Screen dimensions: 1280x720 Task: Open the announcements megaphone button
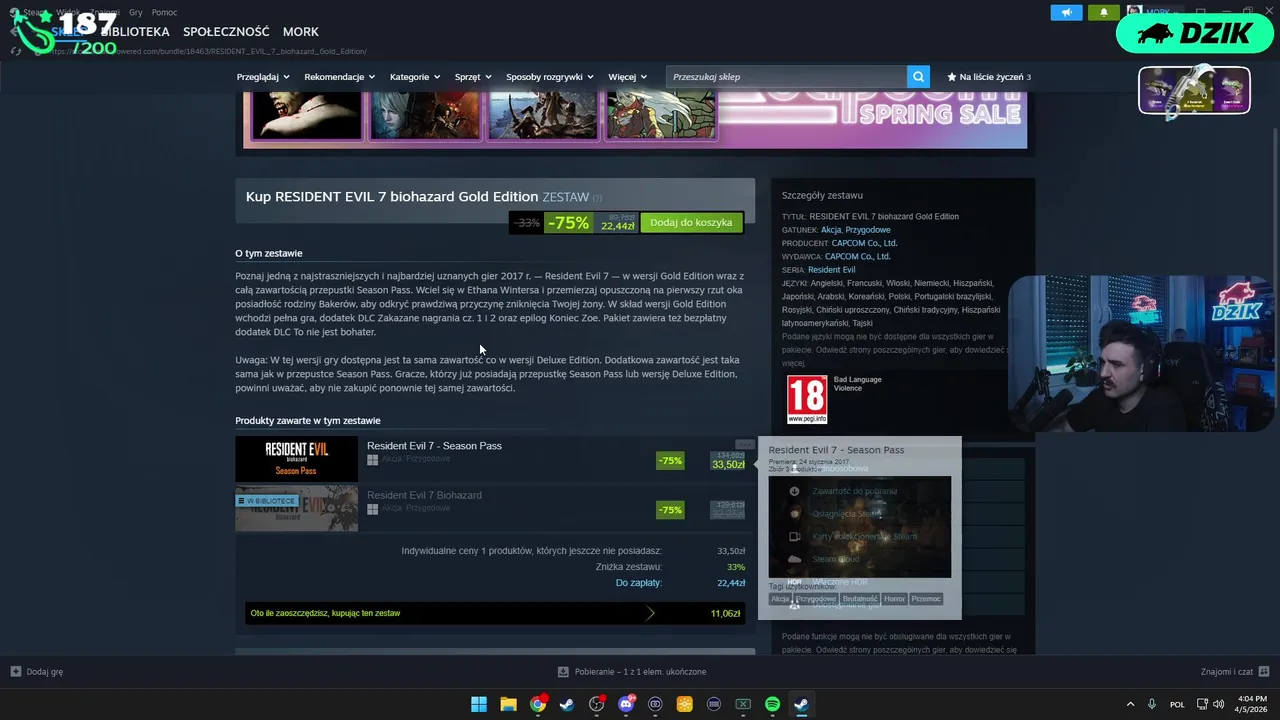pyautogui.click(x=1067, y=13)
